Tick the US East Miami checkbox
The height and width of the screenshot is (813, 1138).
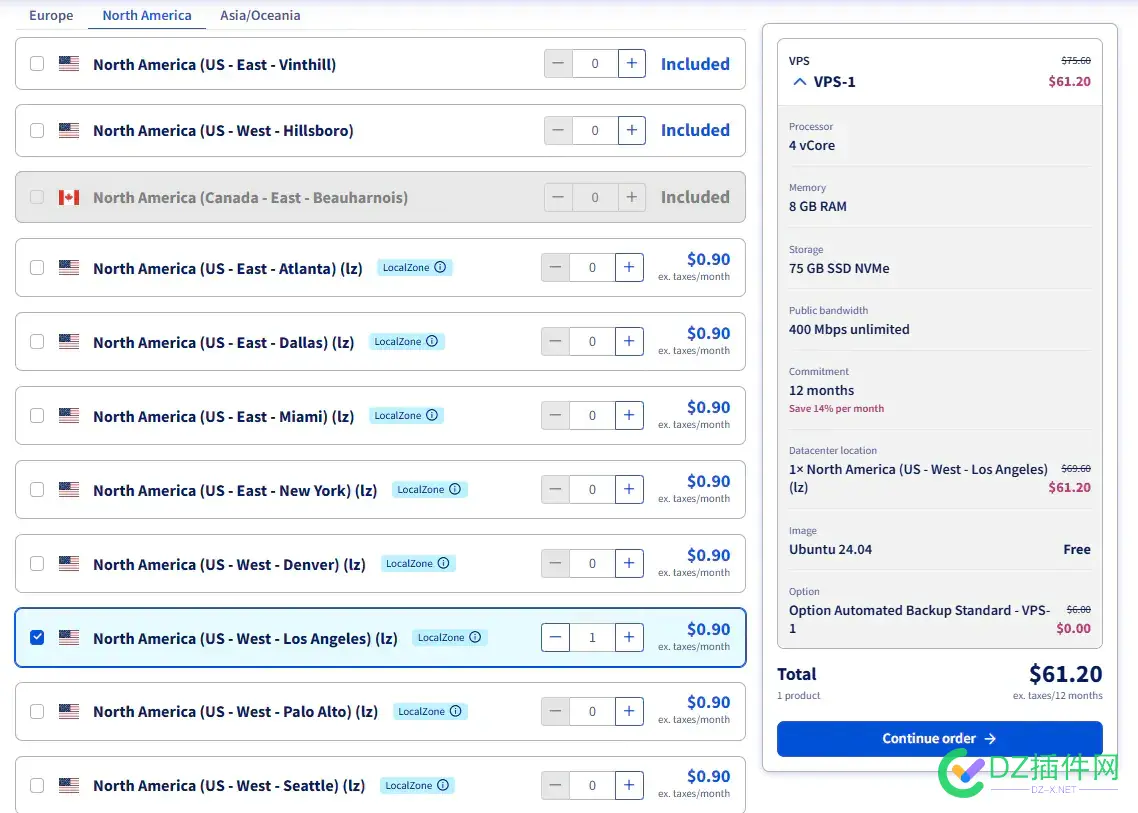pyautogui.click(x=37, y=415)
